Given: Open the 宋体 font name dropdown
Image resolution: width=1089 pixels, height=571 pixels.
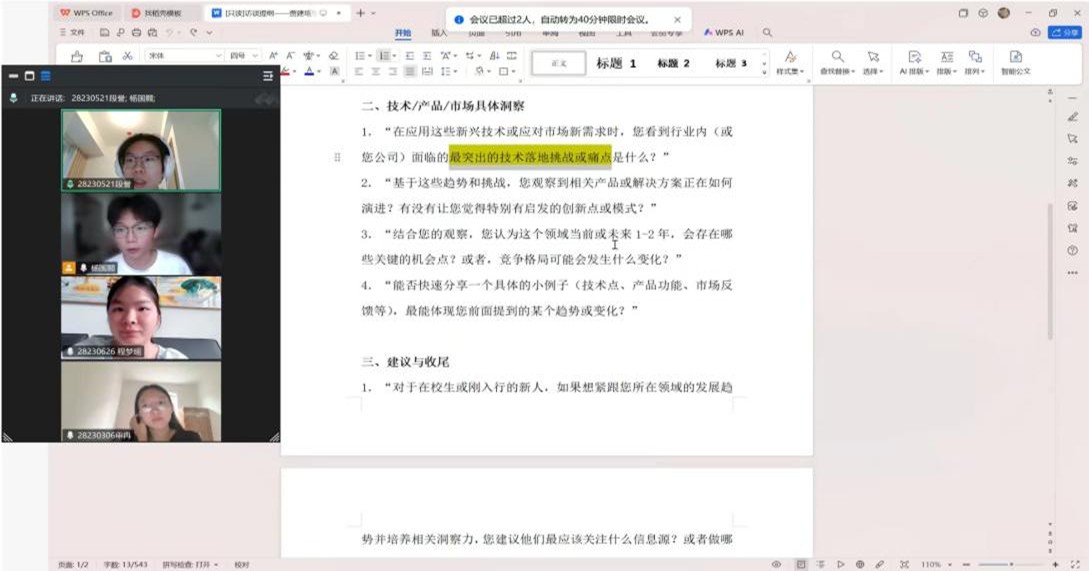Looking at the screenshot, I should [x=184, y=56].
